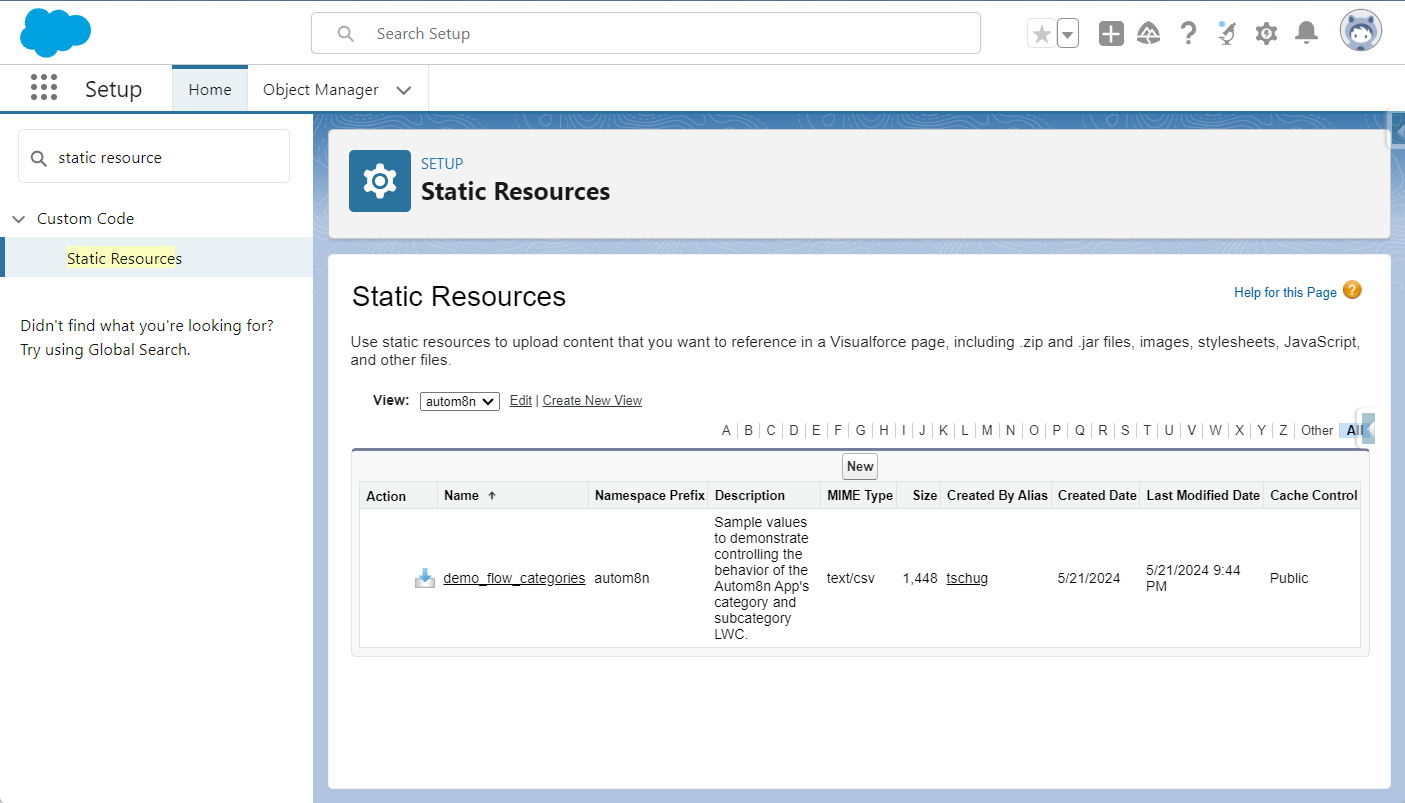Image resolution: width=1405 pixels, height=803 pixels.
Task: Switch to the Home tab
Action: [x=210, y=89]
